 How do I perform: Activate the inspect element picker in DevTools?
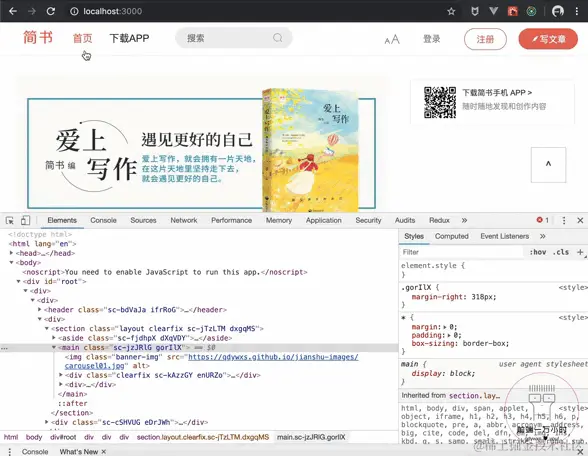pos(10,220)
